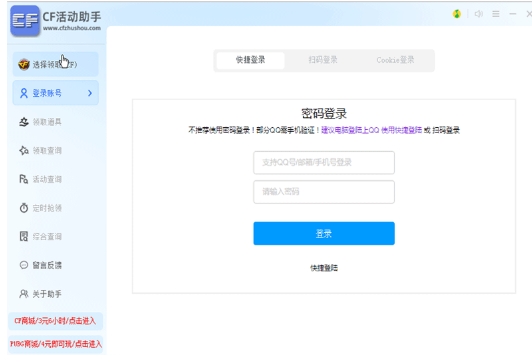
Task: Click the QQ号/邮箱/手机号 account input field
Action: (324, 163)
